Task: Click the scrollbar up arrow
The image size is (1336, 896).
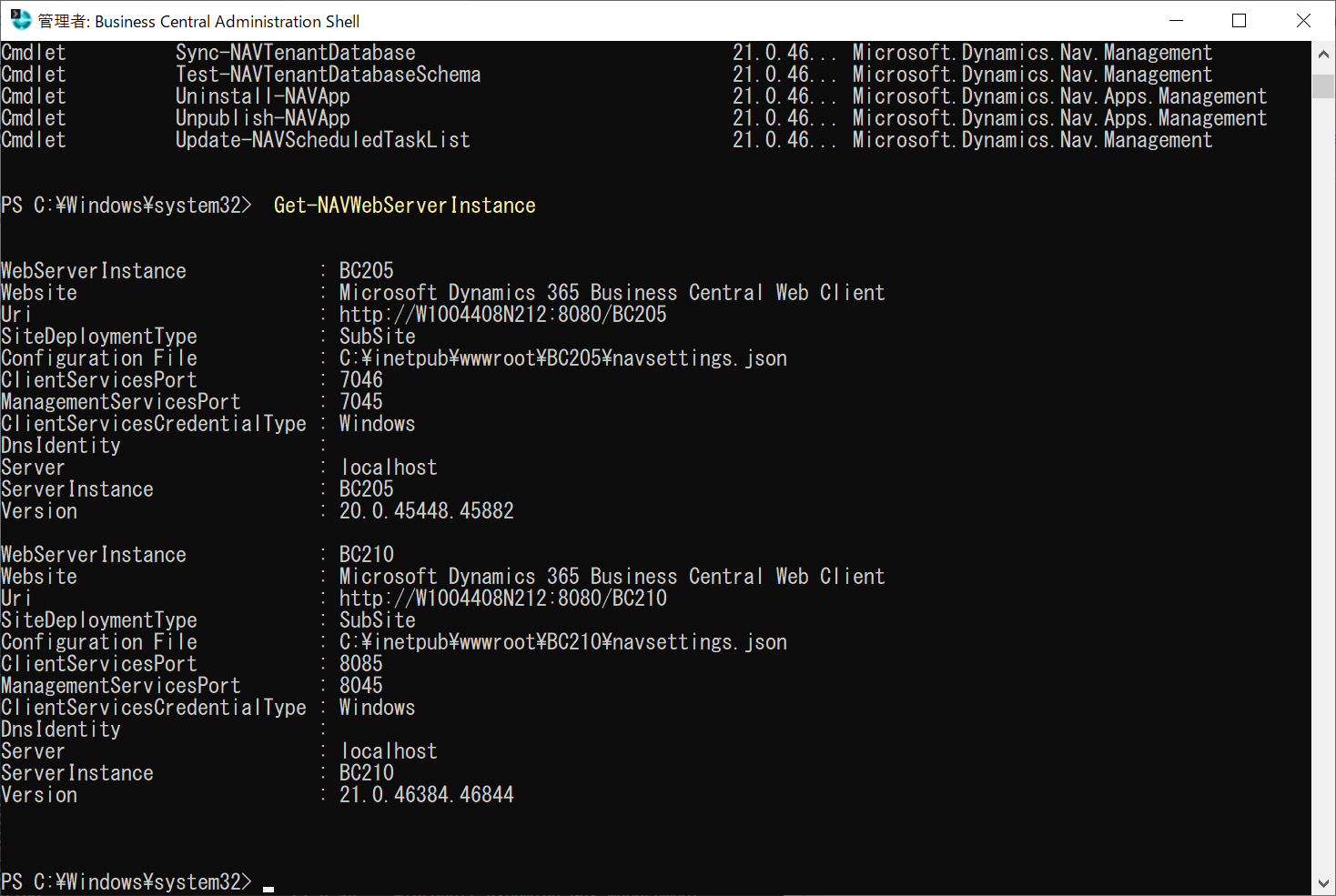Action: [x=1323, y=52]
